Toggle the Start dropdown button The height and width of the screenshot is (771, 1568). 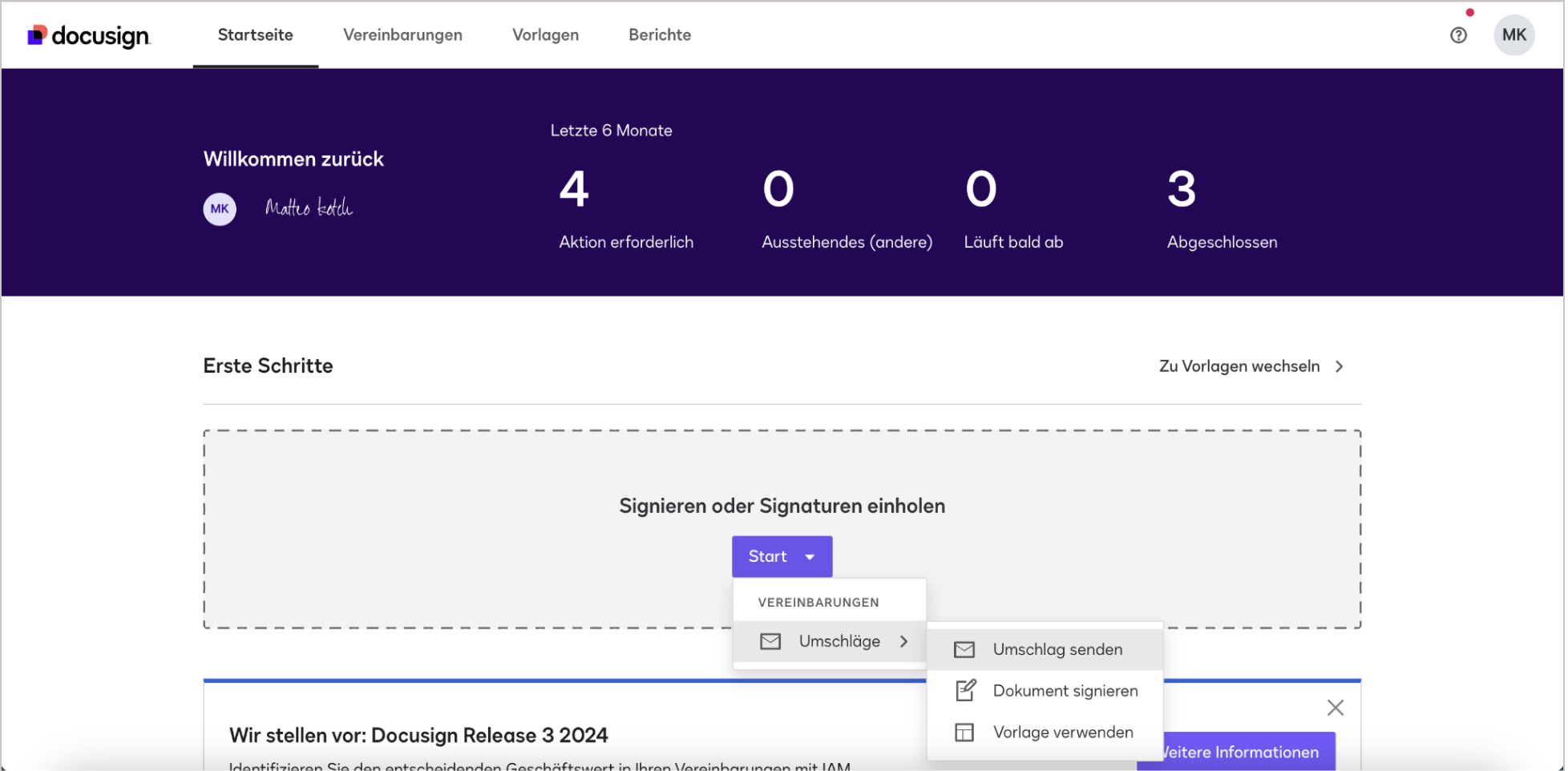pos(782,556)
